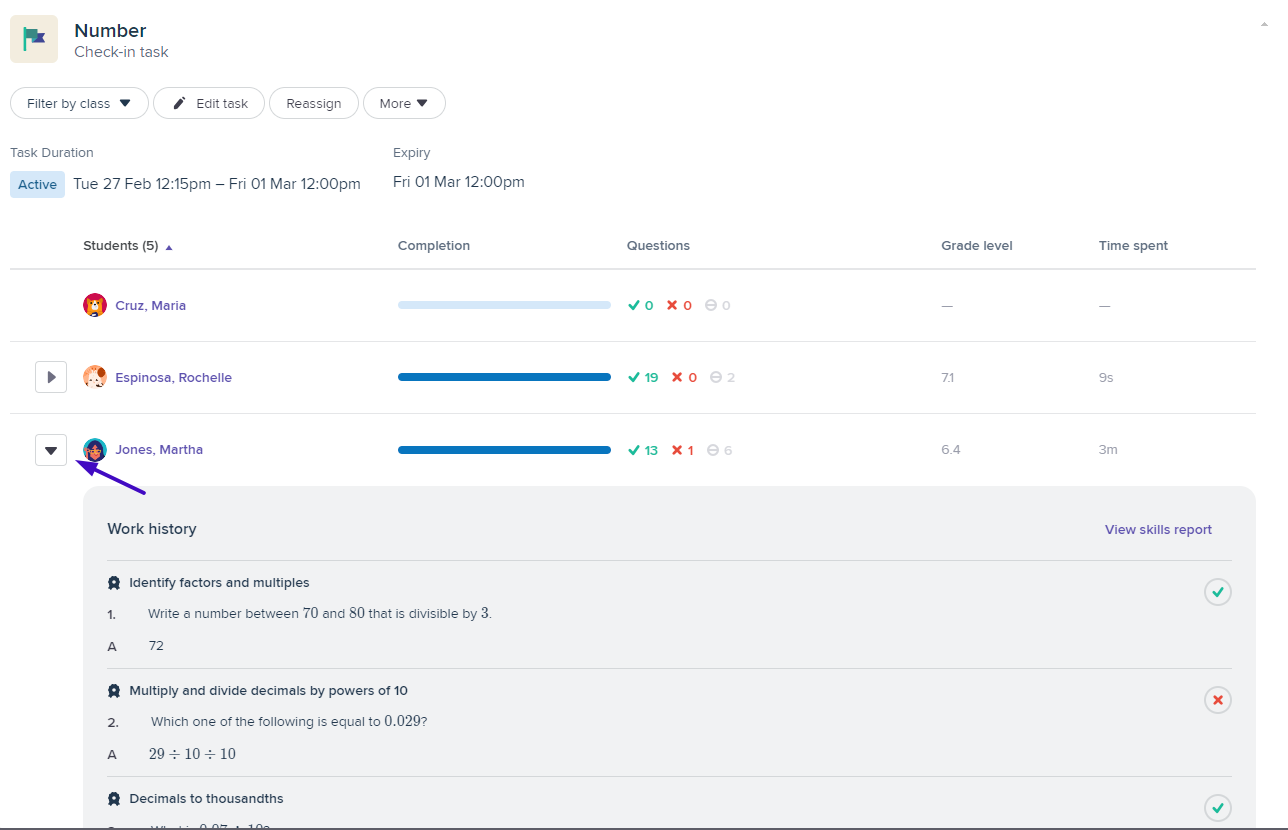This screenshot has width=1288, height=830.
Task: Click the Work history heading
Action: 152,529
